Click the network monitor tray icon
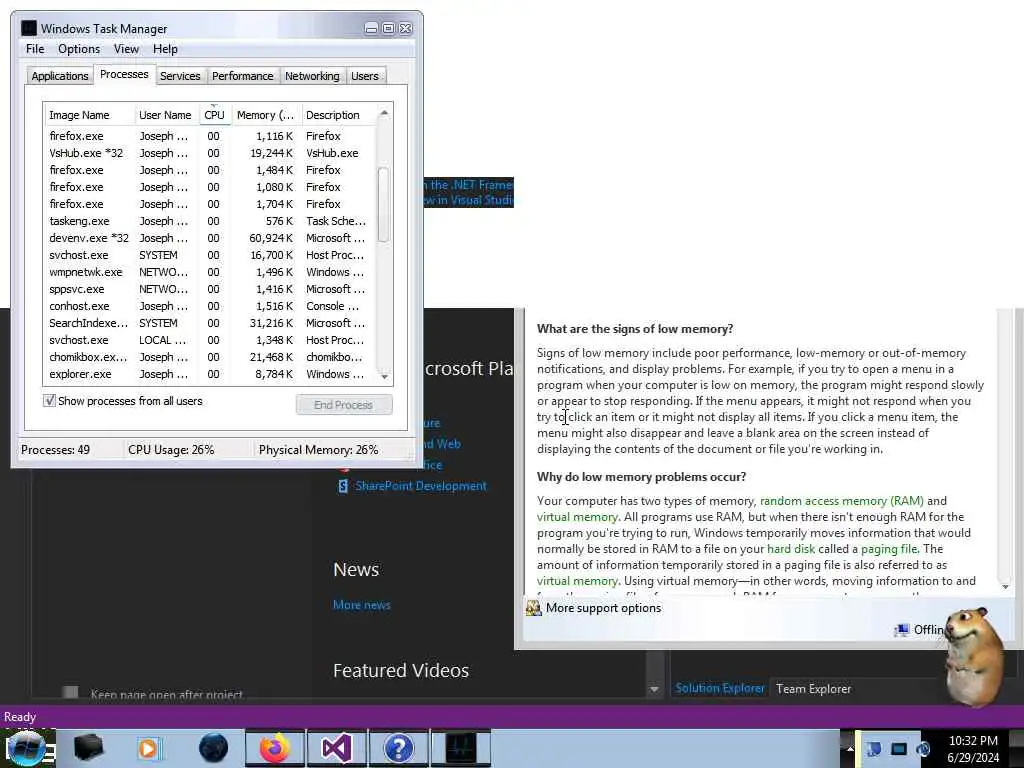 [x=899, y=748]
